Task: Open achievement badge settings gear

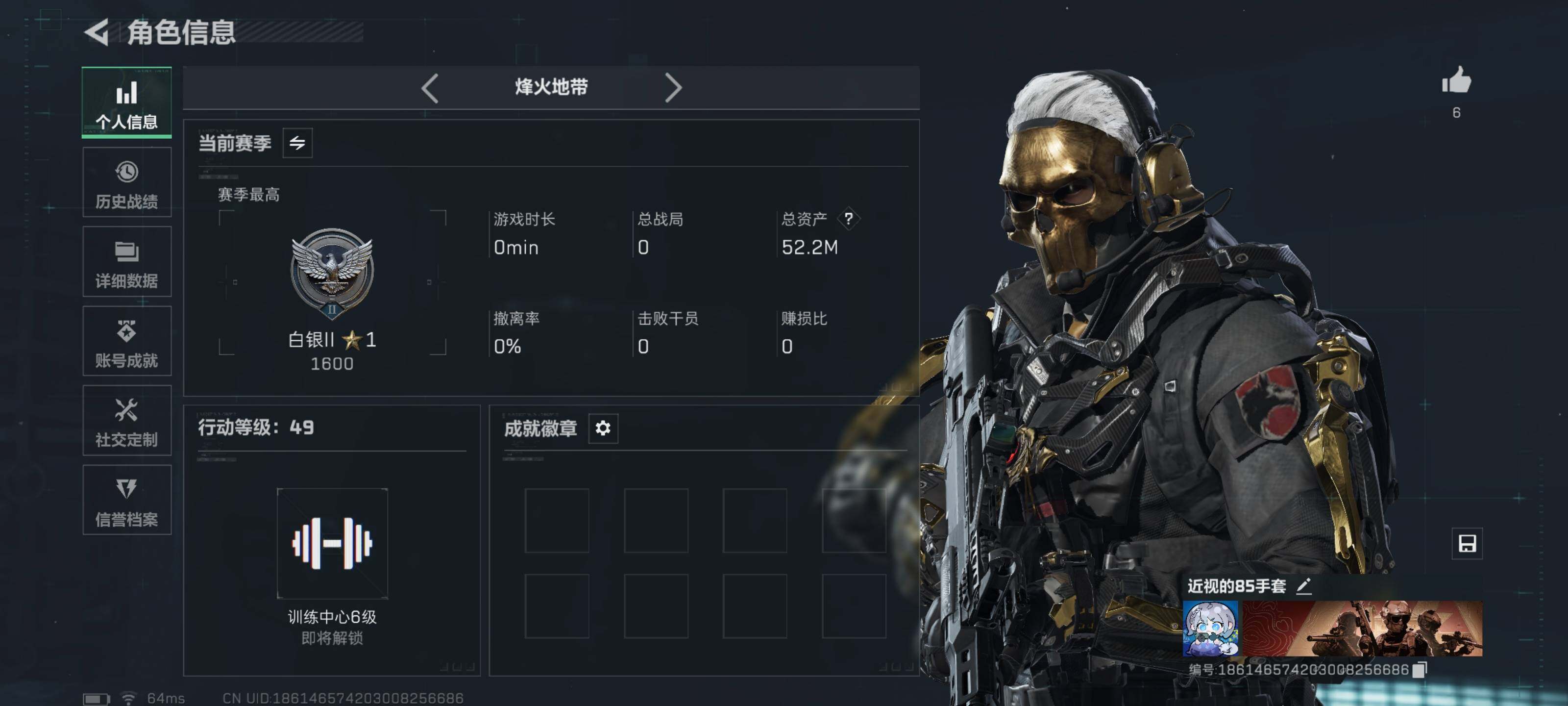Action: [x=603, y=428]
